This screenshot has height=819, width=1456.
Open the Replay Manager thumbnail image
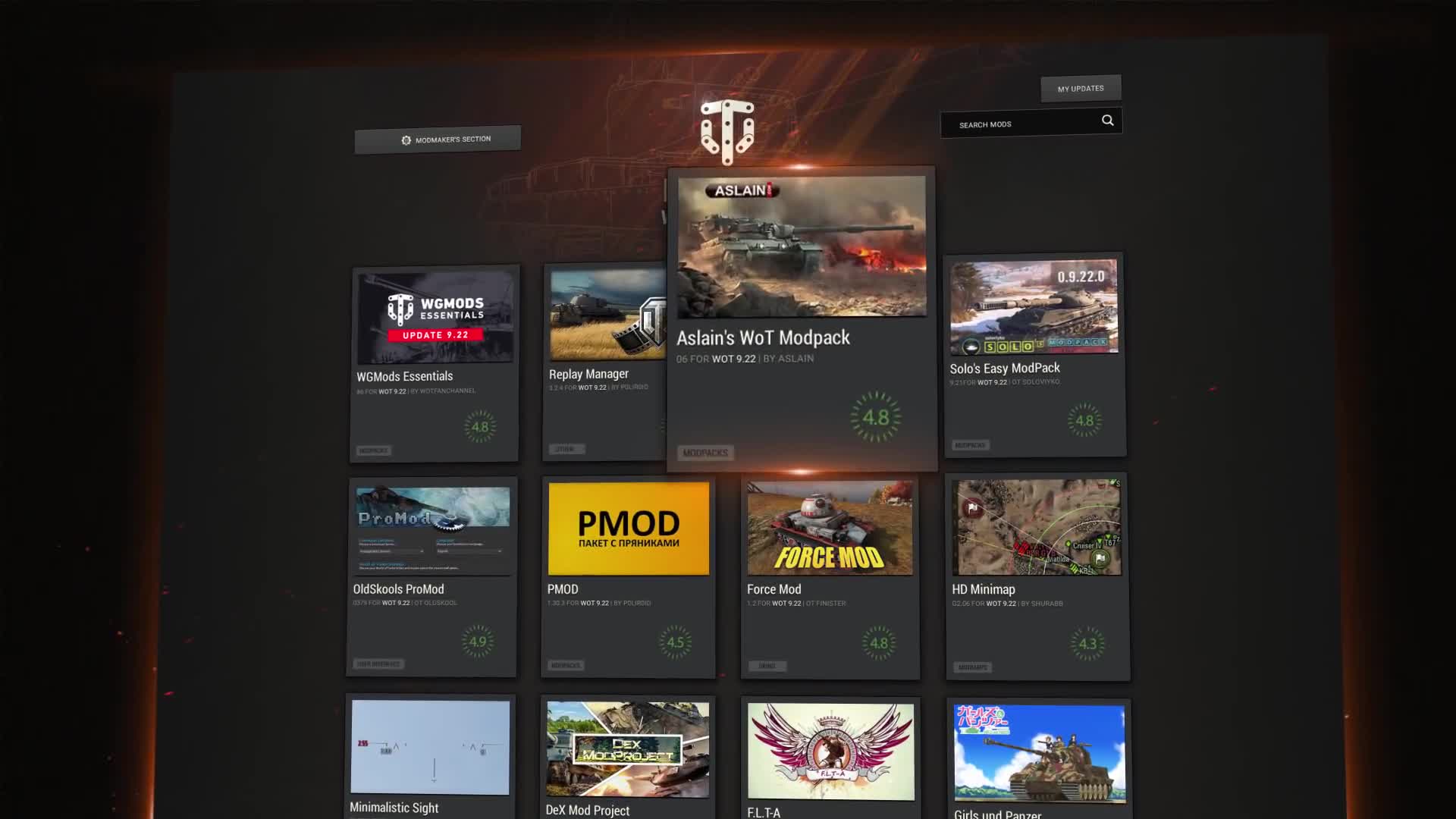(x=608, y=314)
